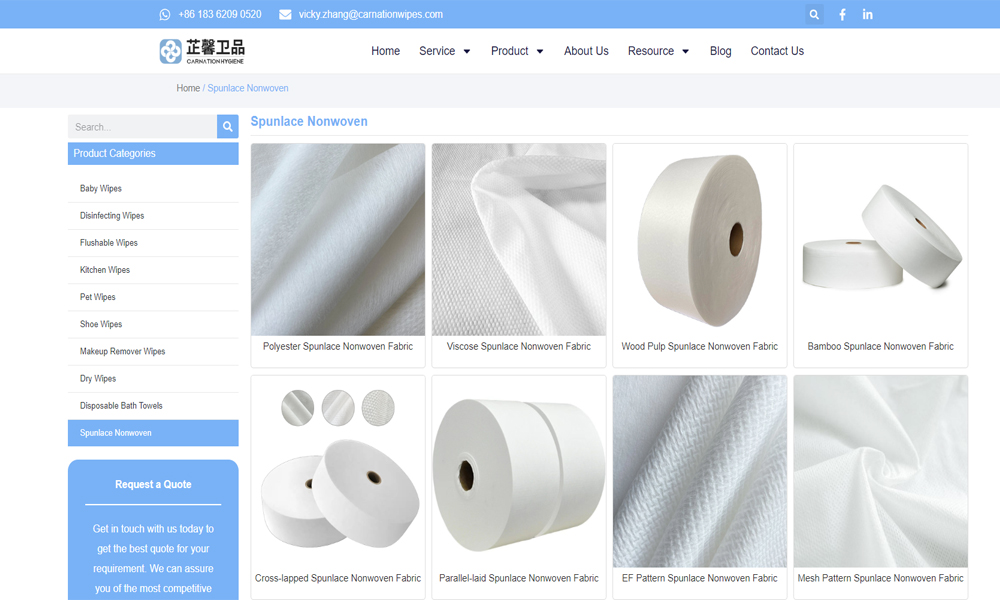1000x600 pixels.
Task: Visit the Facebook page icon
Action: click(841, 14)
